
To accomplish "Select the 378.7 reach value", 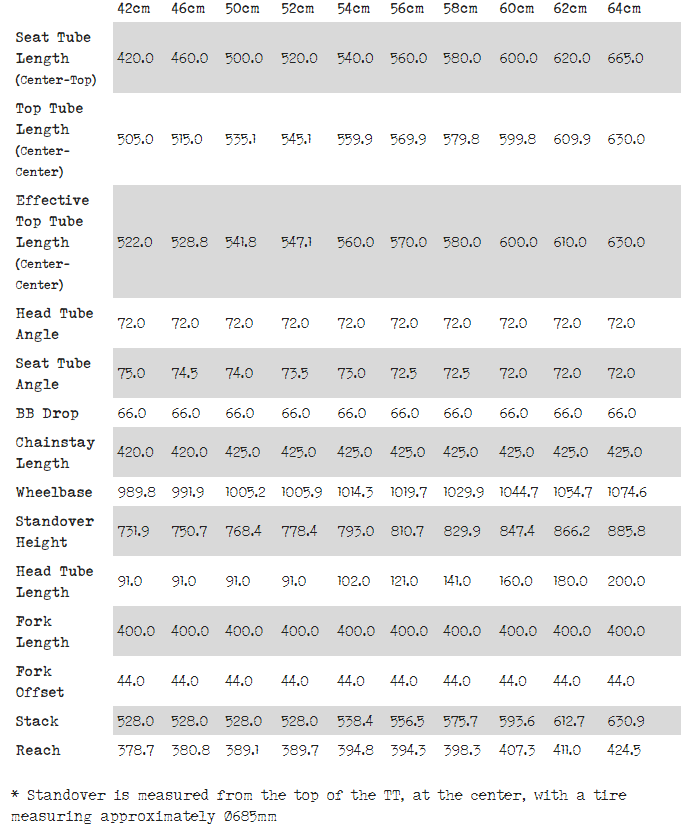I will pos(135,750).
